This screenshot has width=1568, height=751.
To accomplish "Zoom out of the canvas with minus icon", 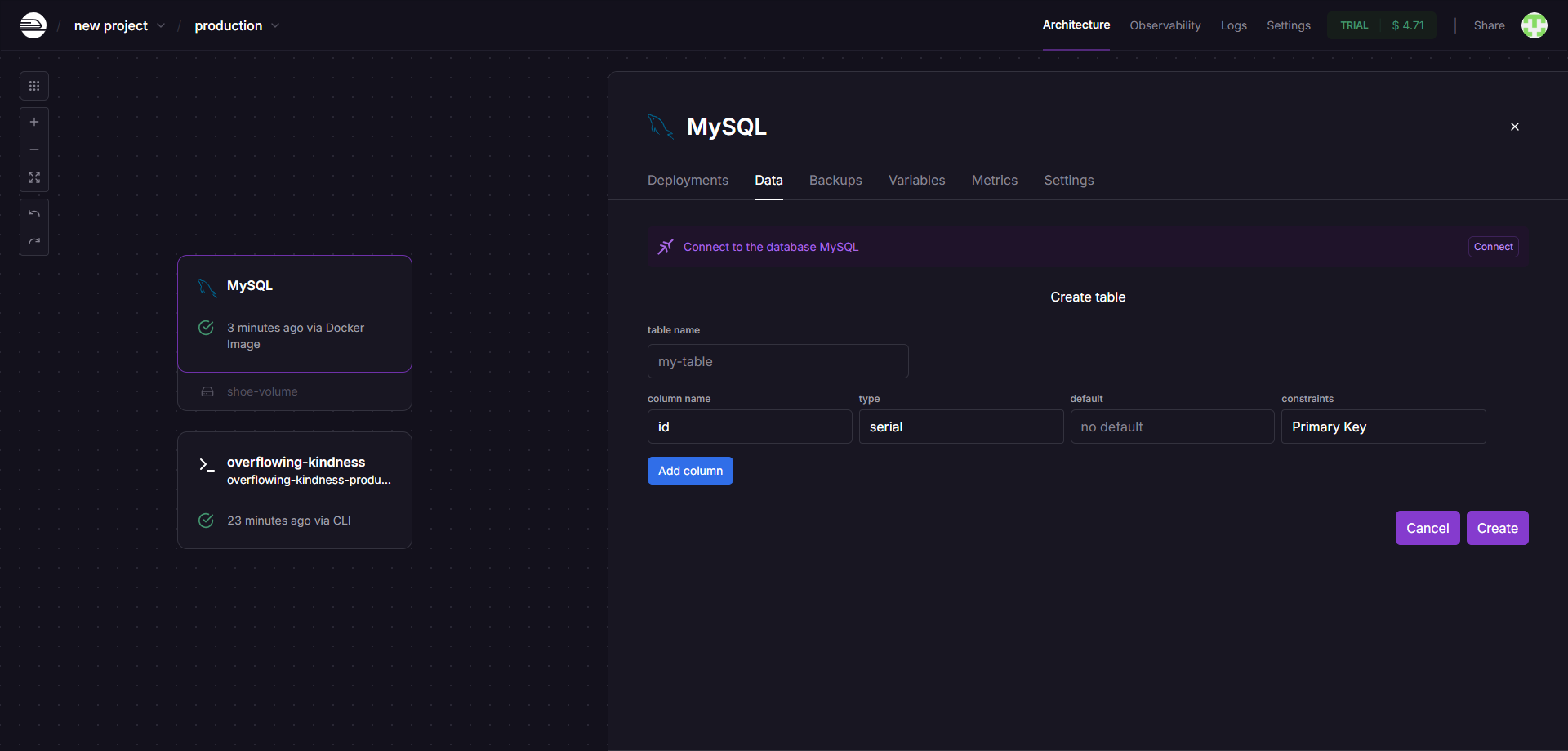I will click(34, 150).
